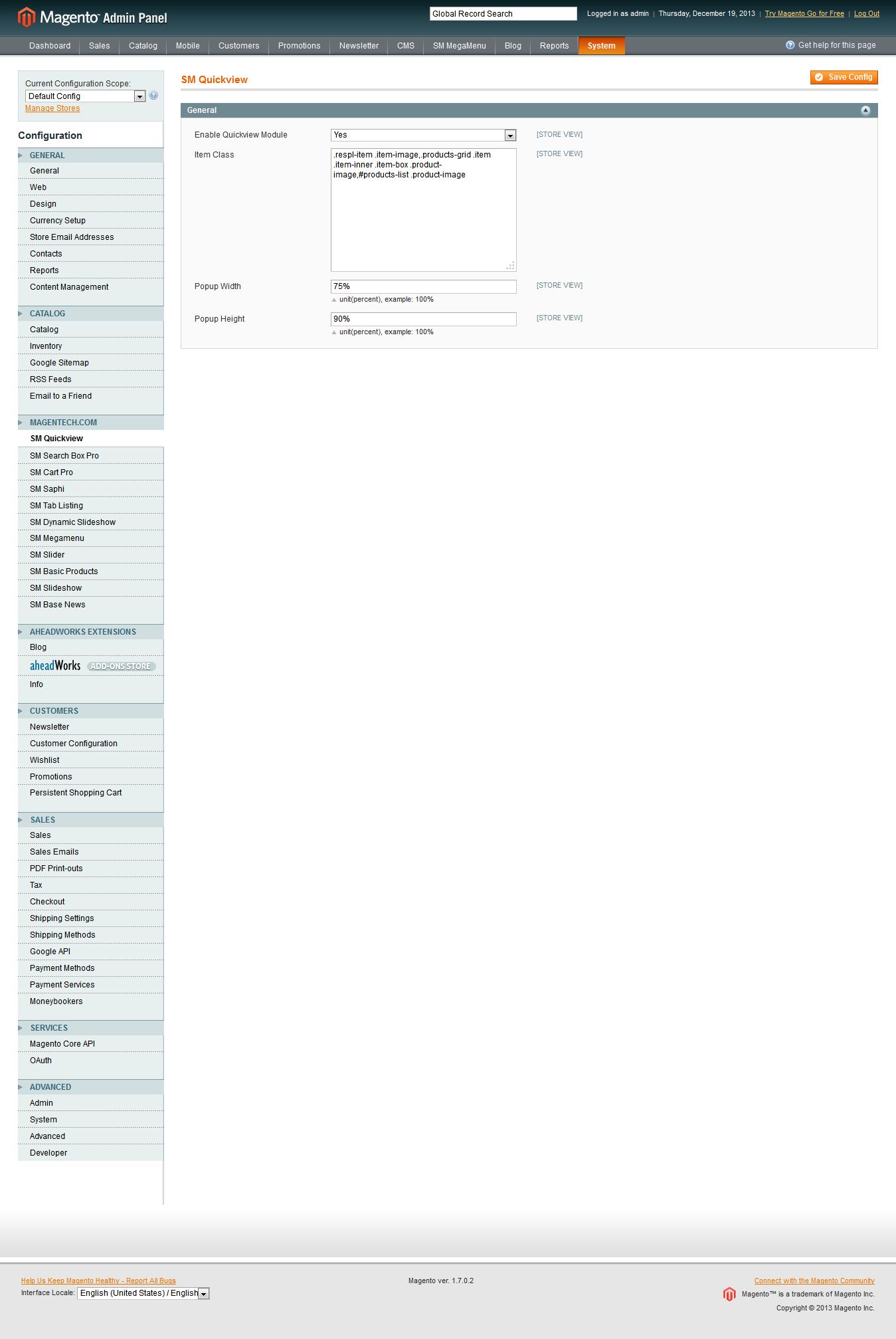Open Developer configuration section

click(x=90, y=1153)
